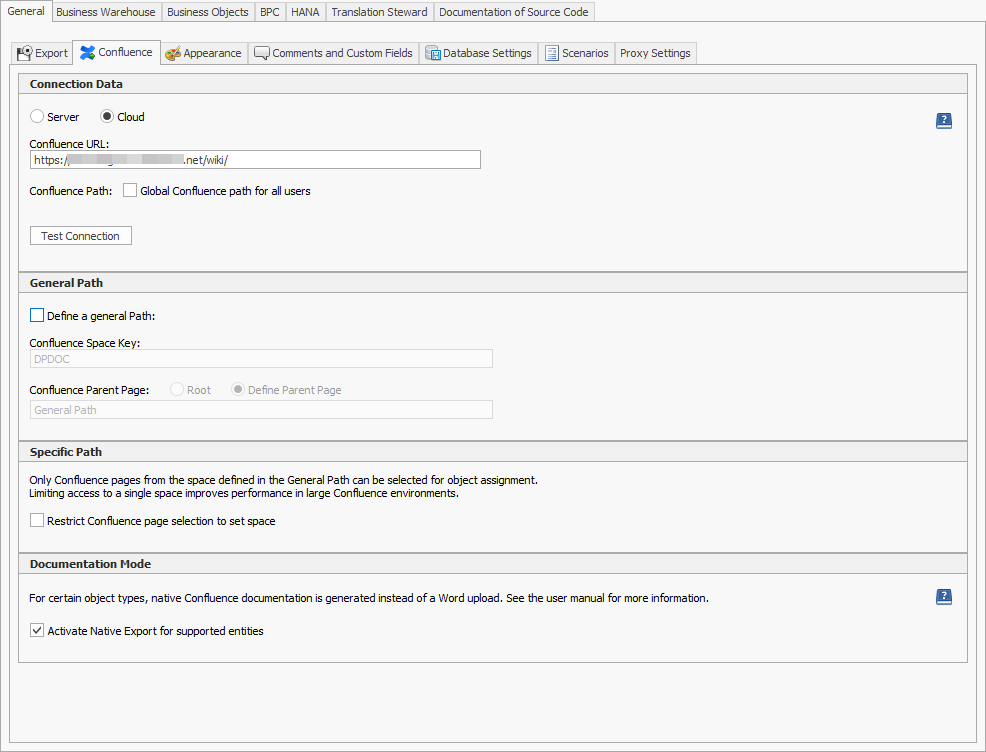986x752 pixels.
Task: Open the Appearance tab with palette icon
Action: 203,53
